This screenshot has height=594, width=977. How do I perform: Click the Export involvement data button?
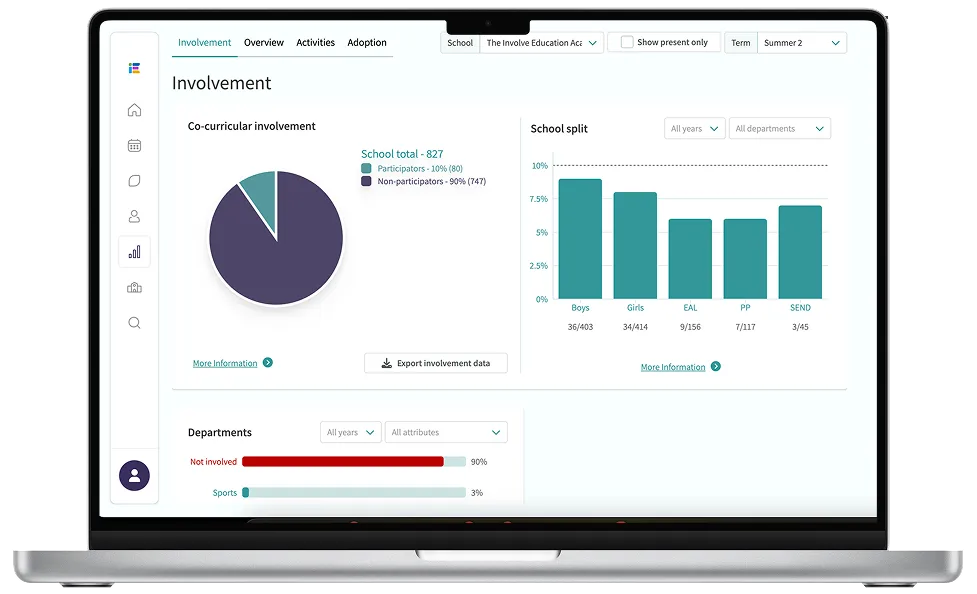[x=436, y=363]
